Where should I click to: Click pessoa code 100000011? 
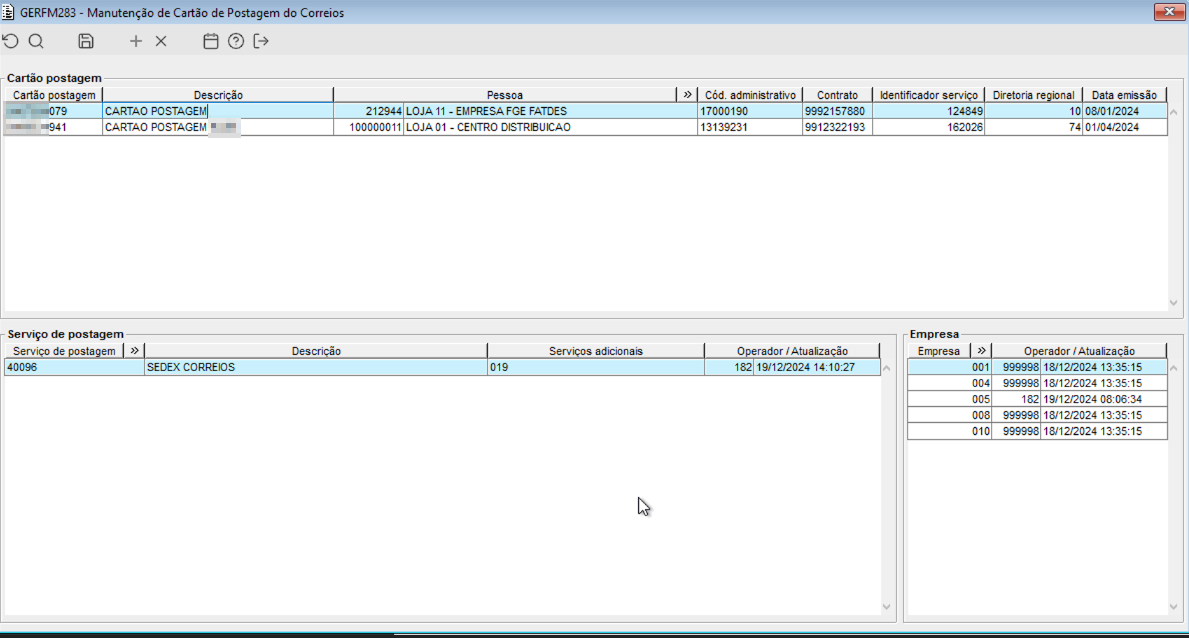(368, 127)
